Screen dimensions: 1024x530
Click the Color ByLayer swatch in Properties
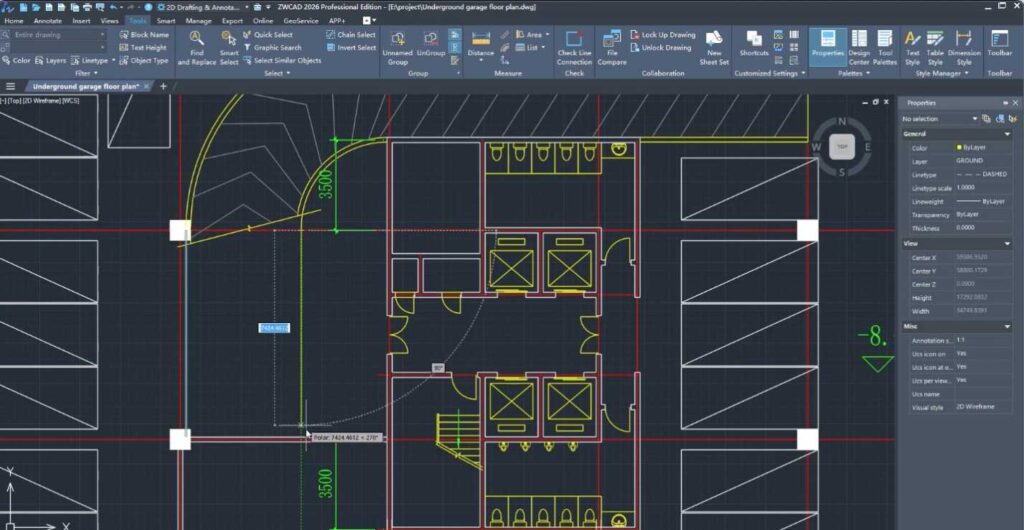point(959,148)
